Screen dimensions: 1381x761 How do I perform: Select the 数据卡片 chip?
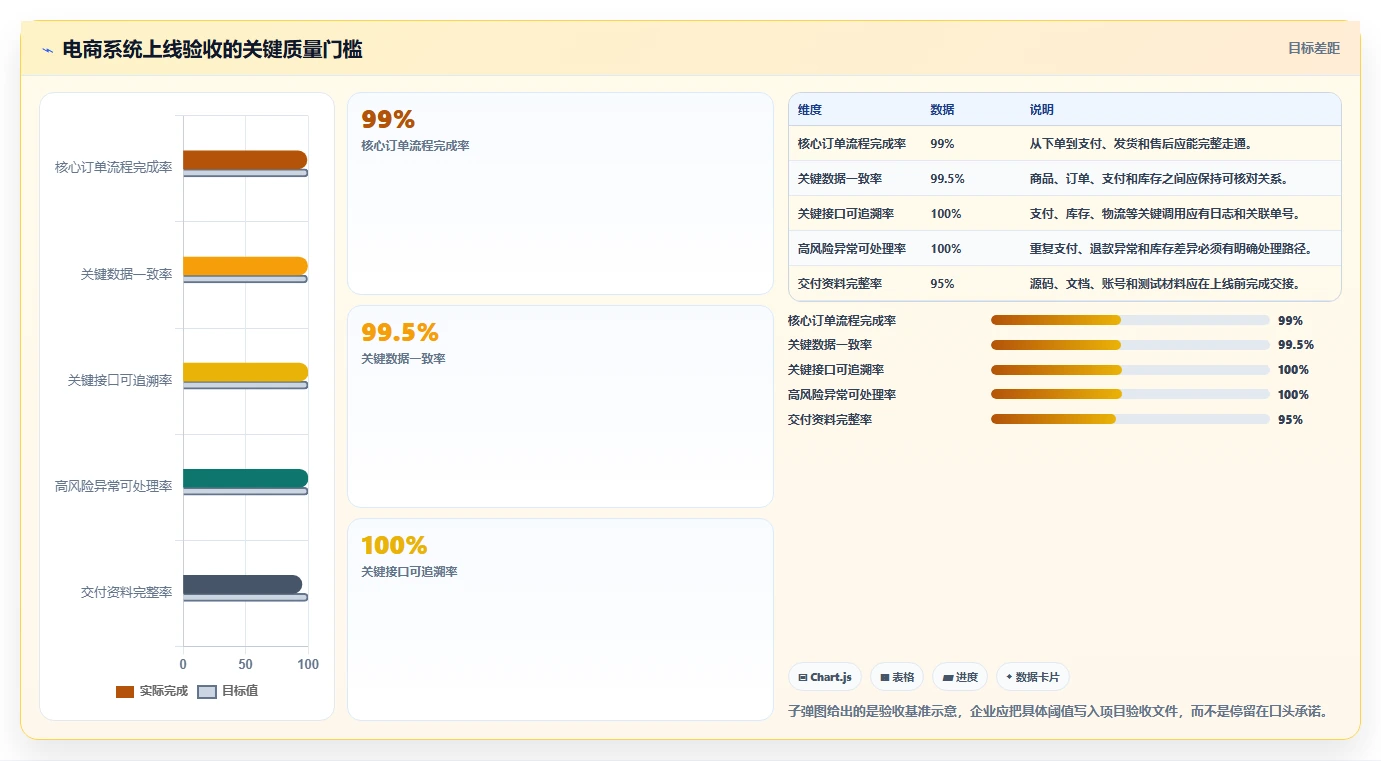click(x=1033, y=677)
